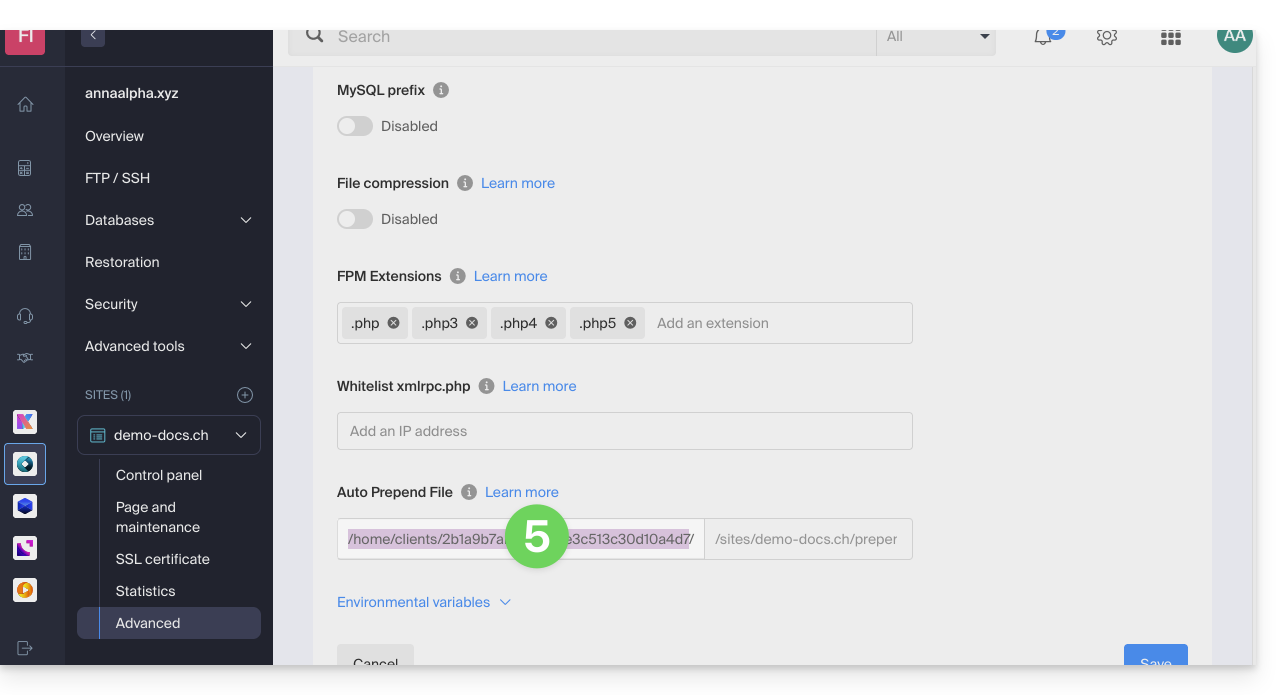The width and height of the screenshot is (1286, 695).
Task: Click the info icon beside MySQL prefix
Action: point(441,90)
